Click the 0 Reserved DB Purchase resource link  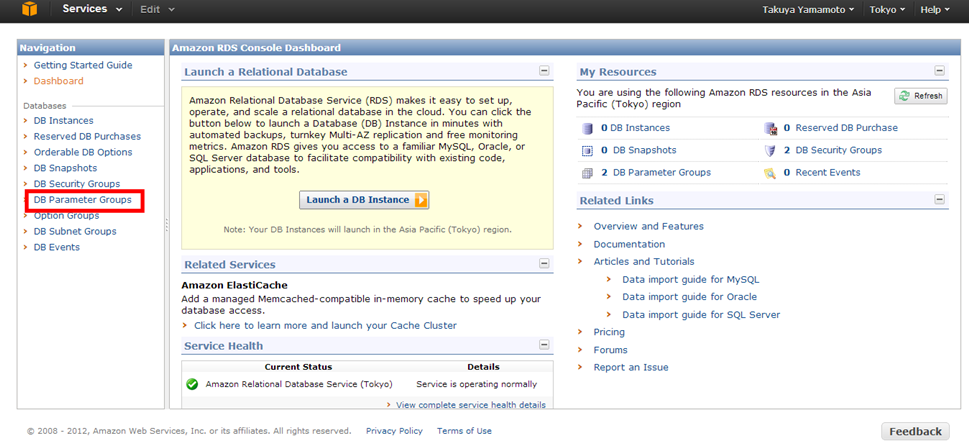coord(841,128)
